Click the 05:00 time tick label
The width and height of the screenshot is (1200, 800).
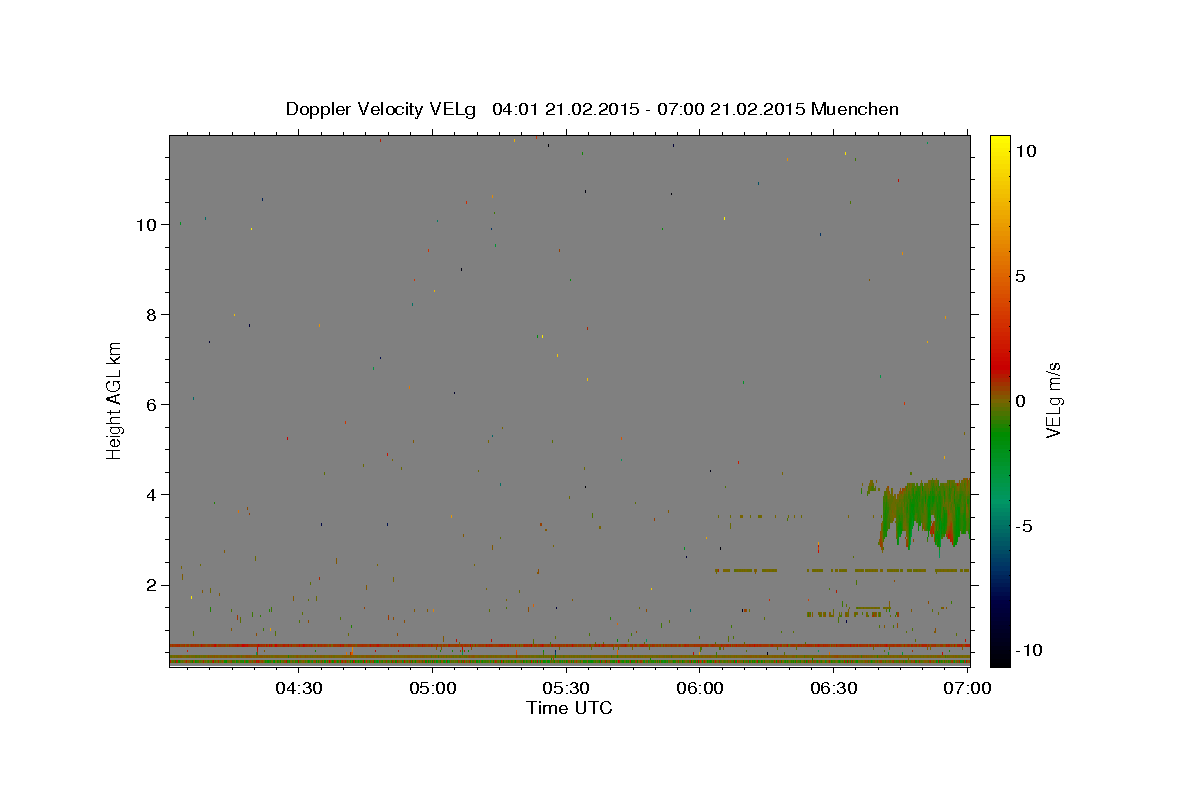[432, 688]
